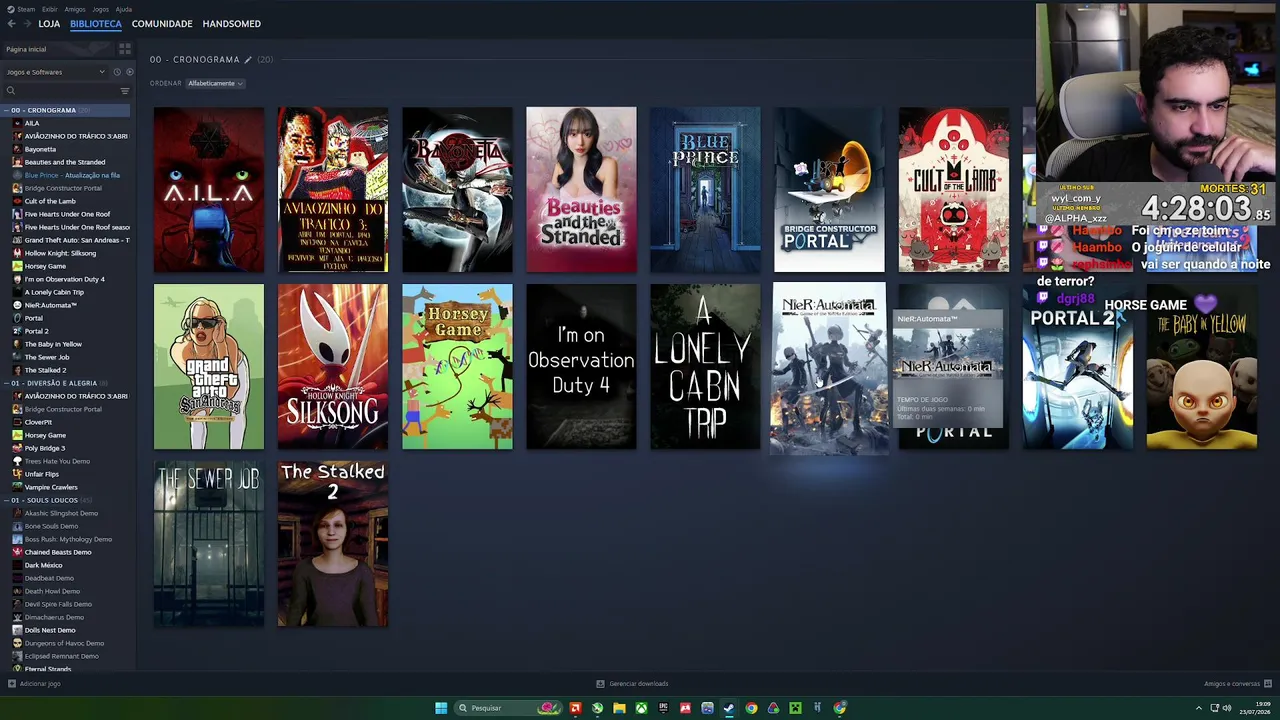Open the A Lonely Cabin Trip cover
This screenshot has height=720, width=1280.
(x=705, y=367)
